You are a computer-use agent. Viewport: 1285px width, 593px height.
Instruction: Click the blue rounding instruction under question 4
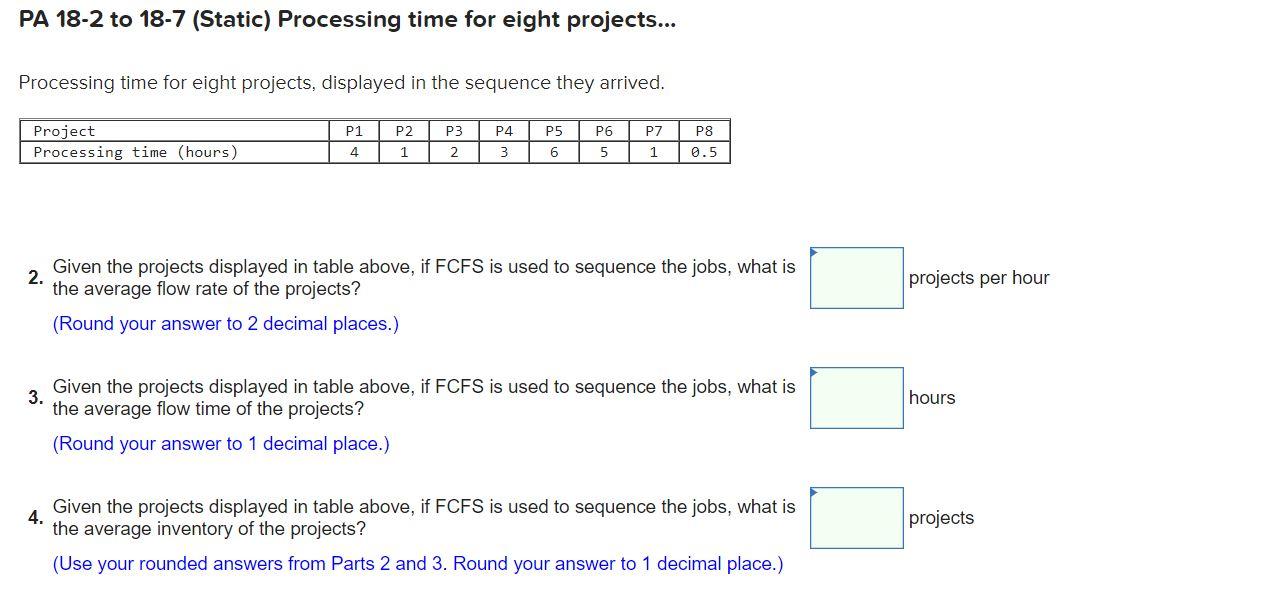pos(417,563)
